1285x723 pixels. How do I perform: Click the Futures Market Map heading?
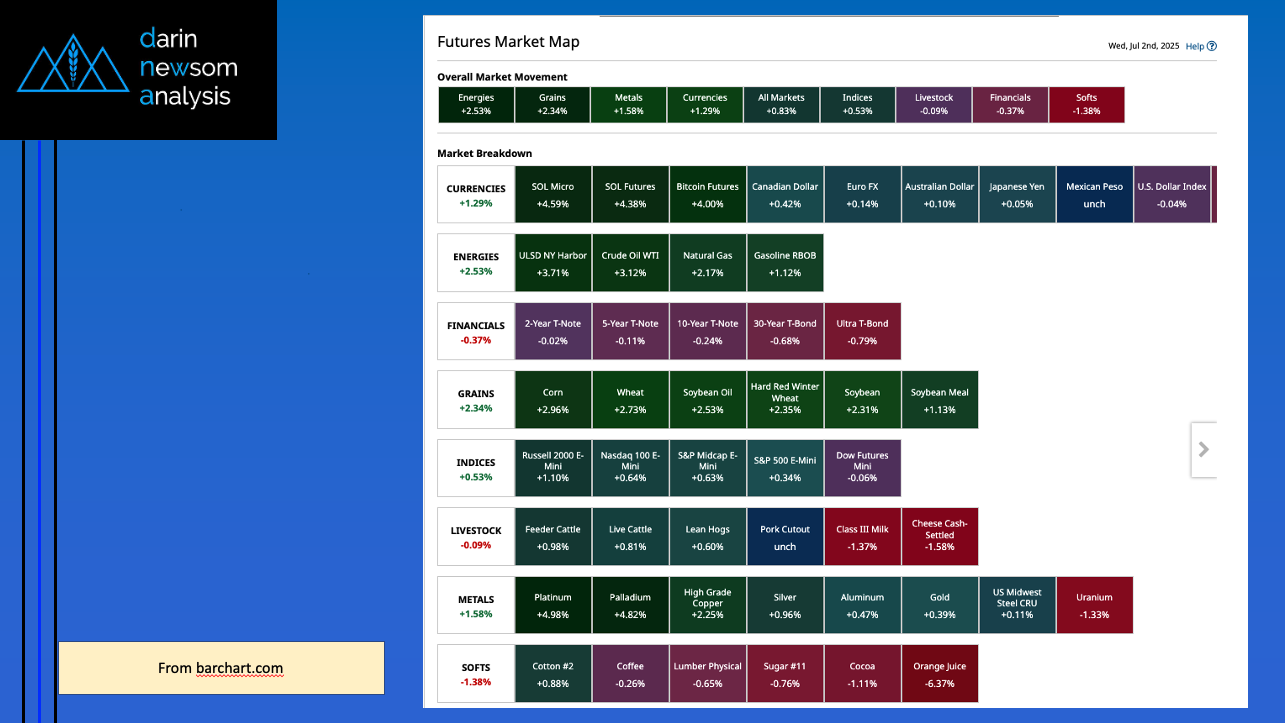508,42
